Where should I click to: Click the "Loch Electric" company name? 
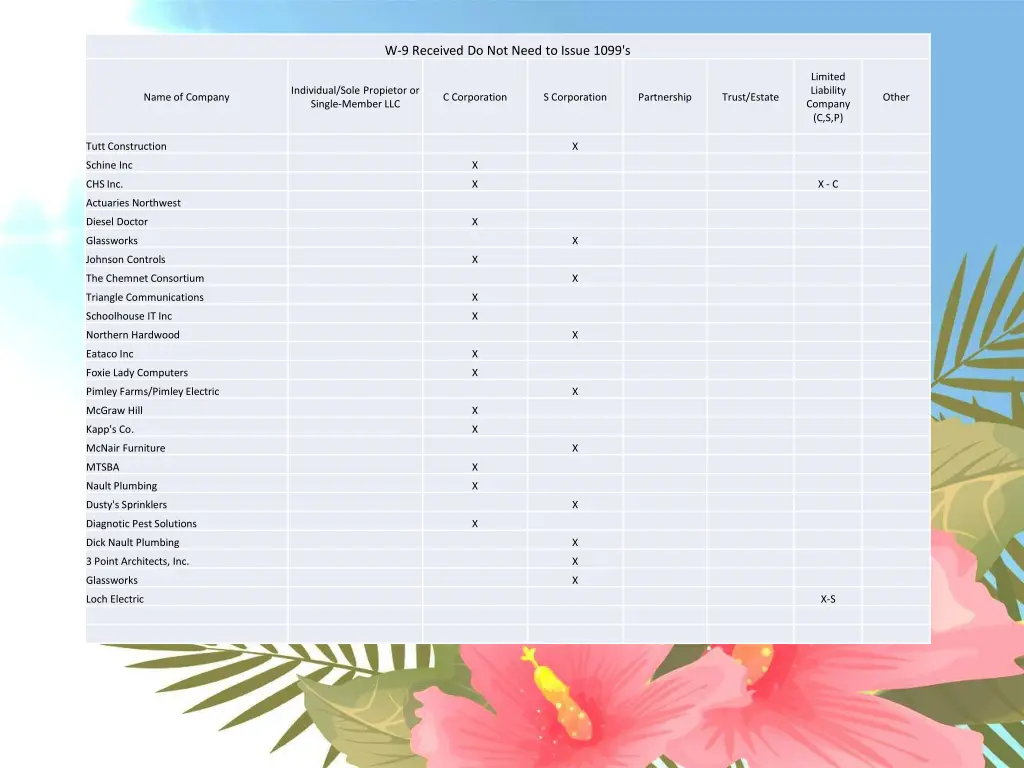point(115,600)
